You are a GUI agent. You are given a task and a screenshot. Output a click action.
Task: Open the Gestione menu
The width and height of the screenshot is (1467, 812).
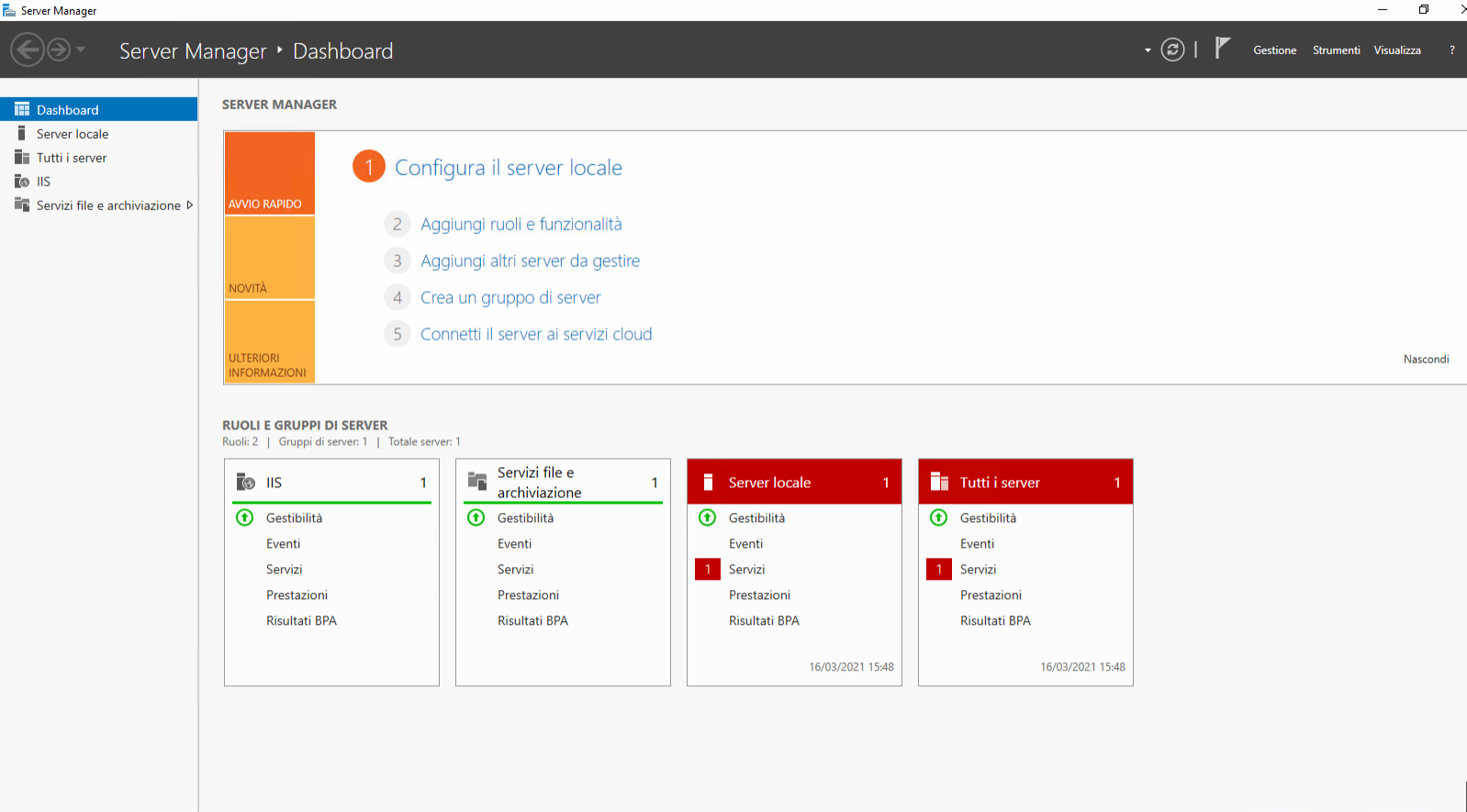[1274, 50]
